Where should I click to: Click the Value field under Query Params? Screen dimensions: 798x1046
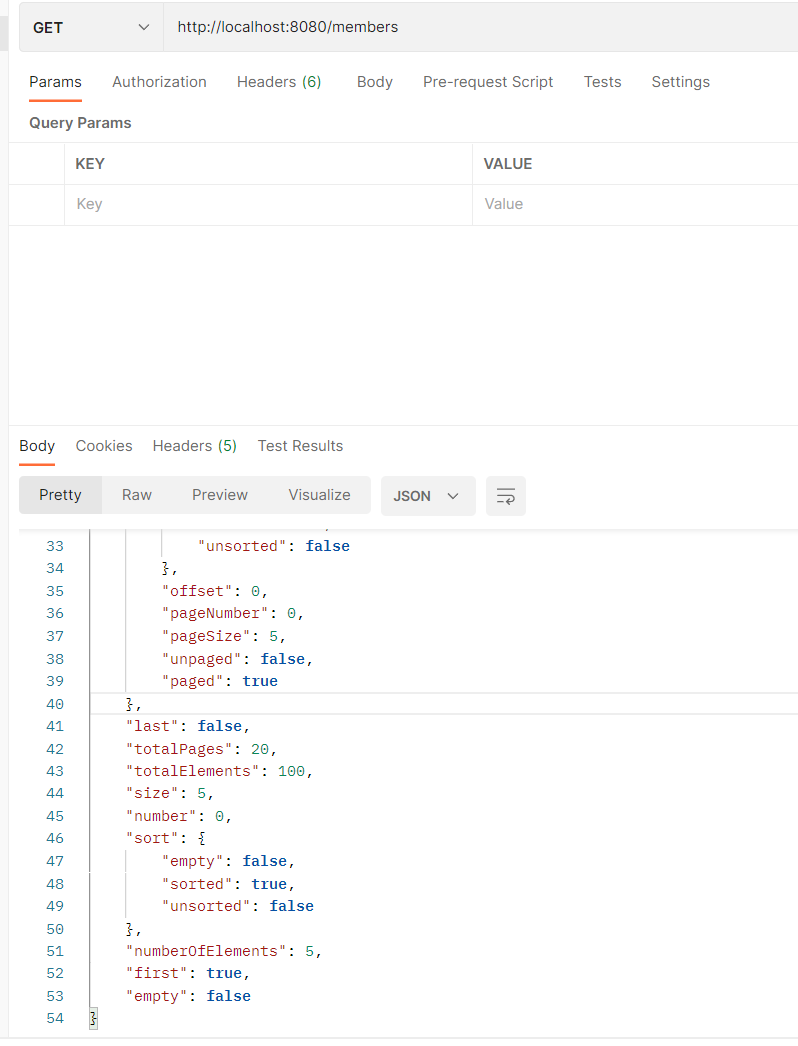pos(600,204)
